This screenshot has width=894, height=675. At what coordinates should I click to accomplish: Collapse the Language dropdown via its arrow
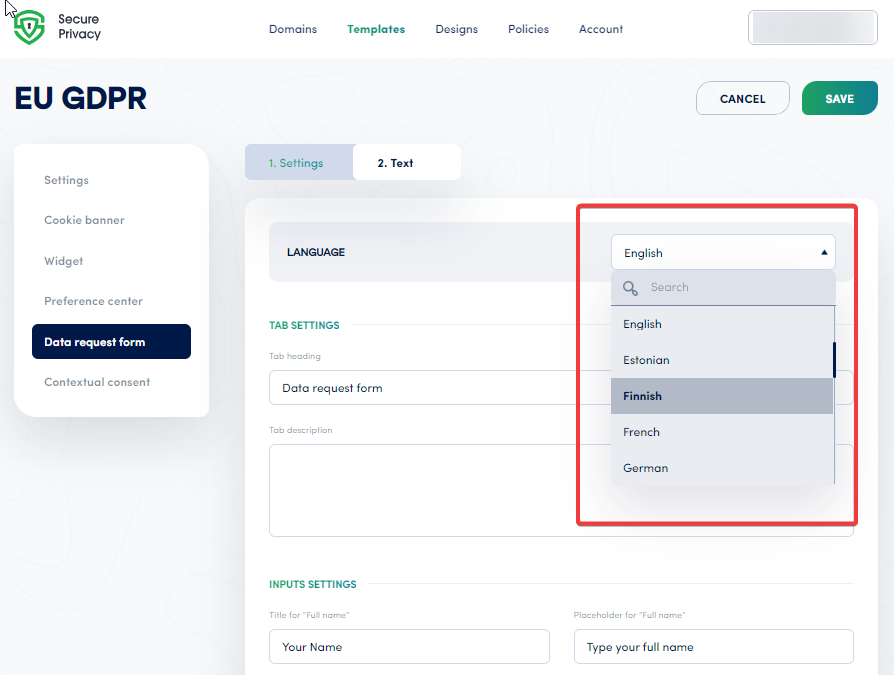[x=824, y=252]
